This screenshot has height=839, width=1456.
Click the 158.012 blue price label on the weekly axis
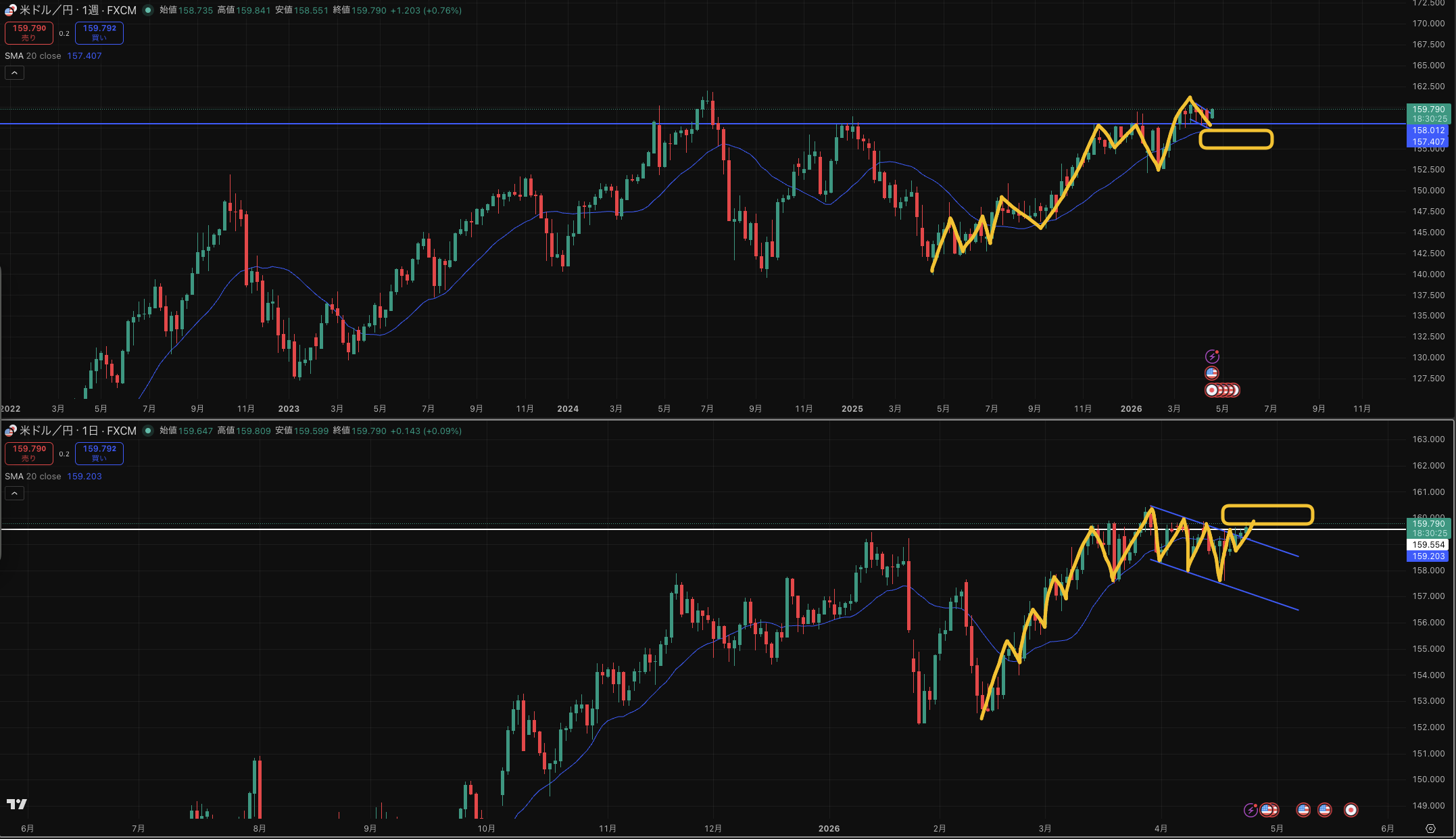point(1428,130)
